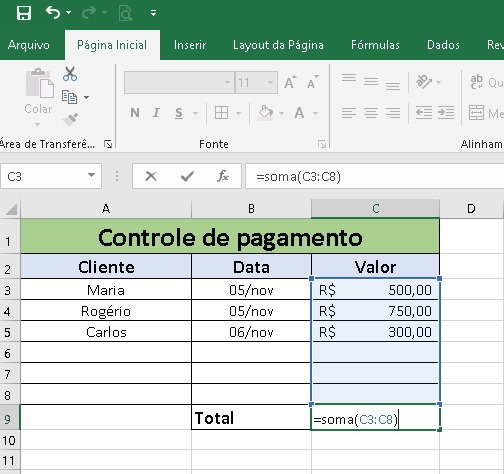Open Área de Transferência dialog launcher
The height and width of the screenshot is (474, 504).
point(108,144)
